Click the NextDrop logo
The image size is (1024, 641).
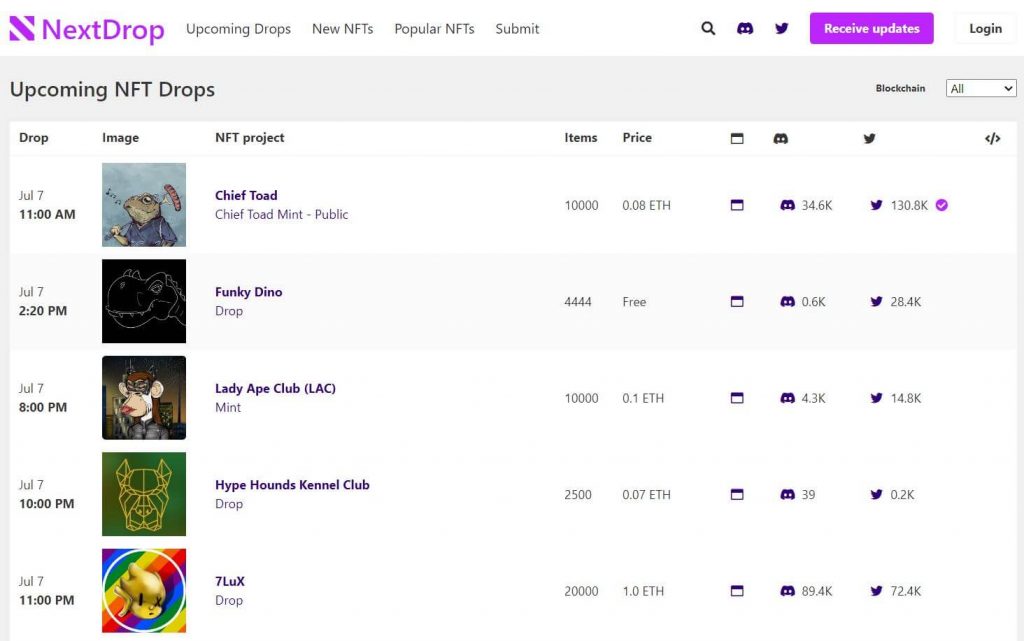pyautogui.click(x=86, y=29)
